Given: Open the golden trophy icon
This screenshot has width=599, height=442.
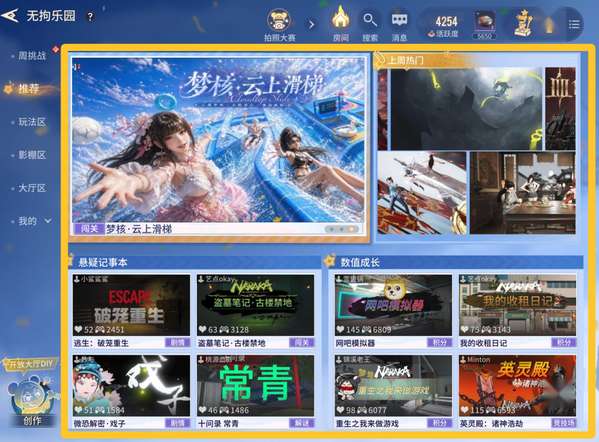Looking at the screenshot, I should click(523, 24).
